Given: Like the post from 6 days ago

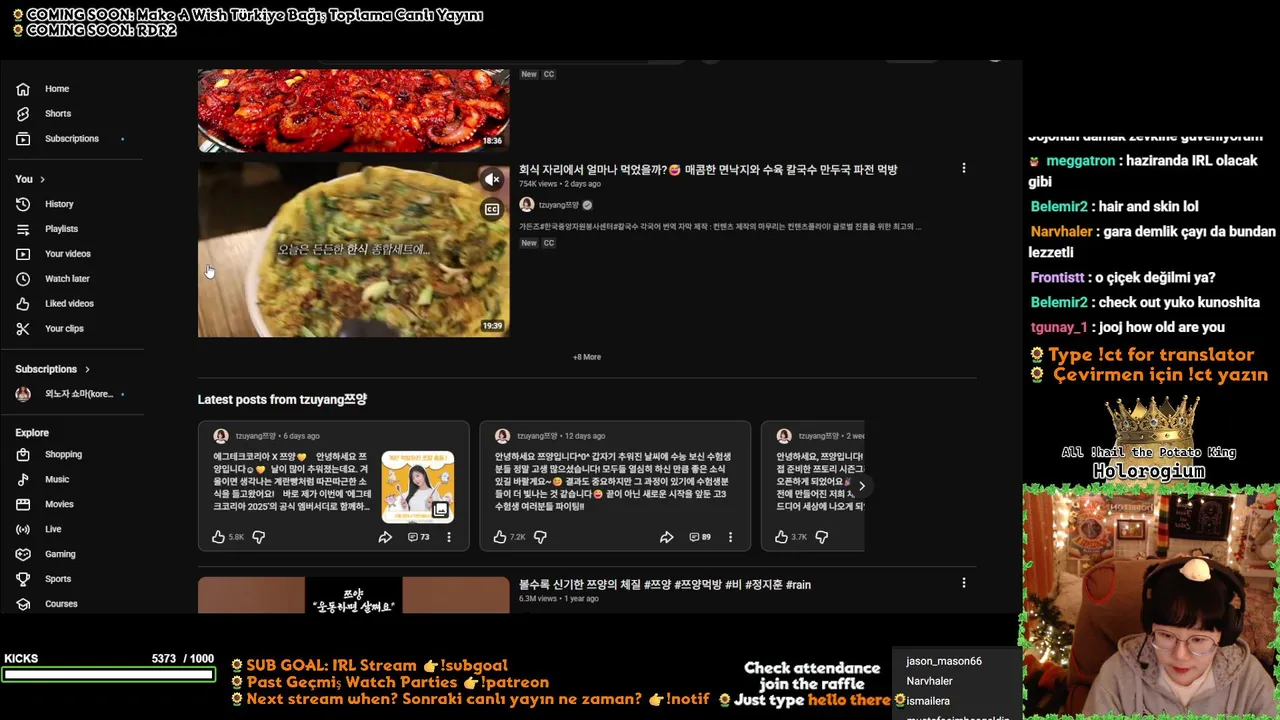Looking at the screenshot, I should [218, 537].
